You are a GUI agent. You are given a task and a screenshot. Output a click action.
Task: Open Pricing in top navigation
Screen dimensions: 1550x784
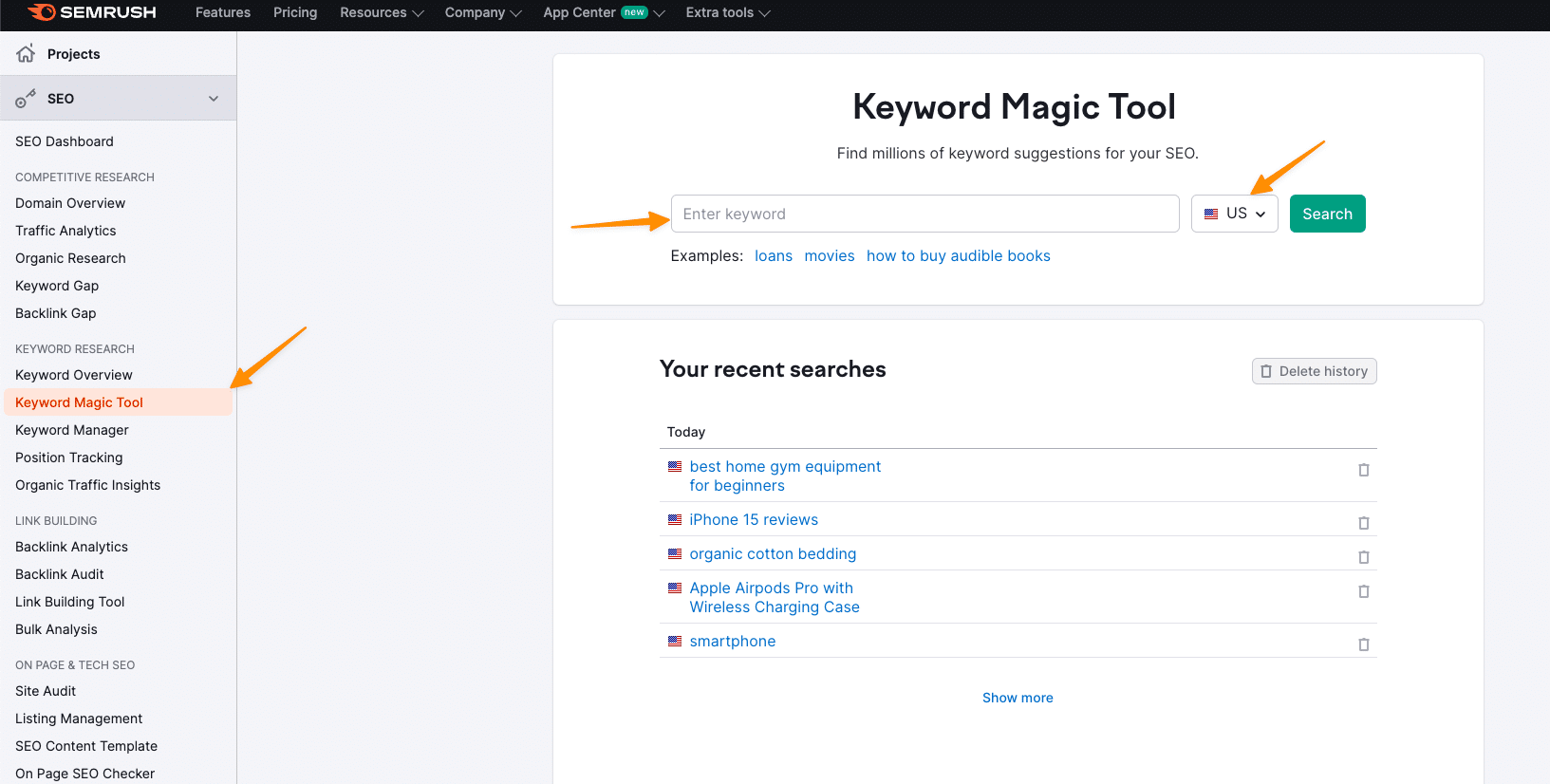295,12
